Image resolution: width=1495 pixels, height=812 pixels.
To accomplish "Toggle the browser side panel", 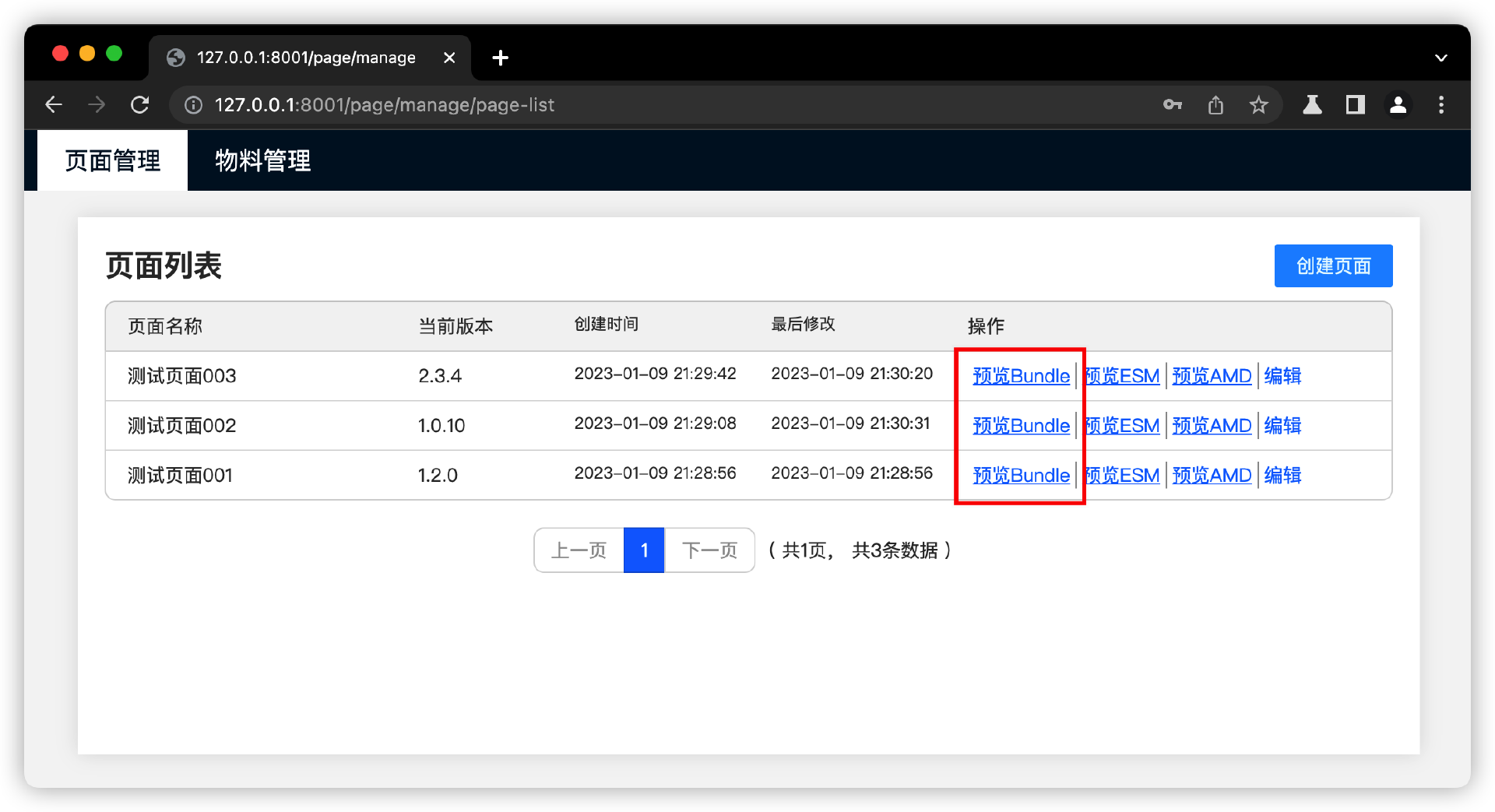I will coord(1355,105).
